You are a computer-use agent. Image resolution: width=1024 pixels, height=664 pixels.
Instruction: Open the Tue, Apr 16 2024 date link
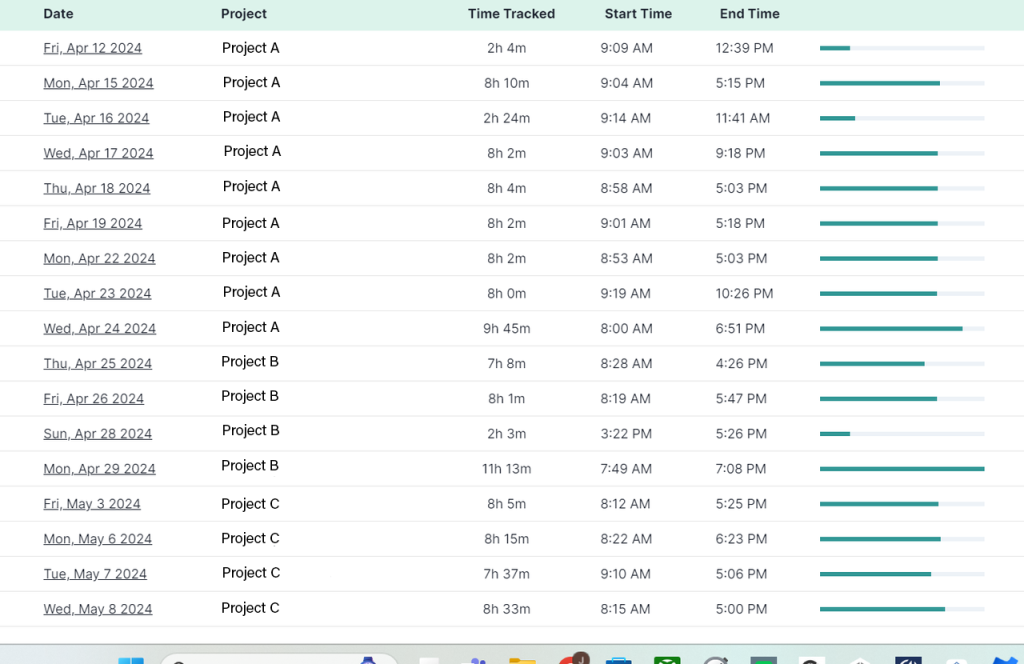[x=96, y=118]
